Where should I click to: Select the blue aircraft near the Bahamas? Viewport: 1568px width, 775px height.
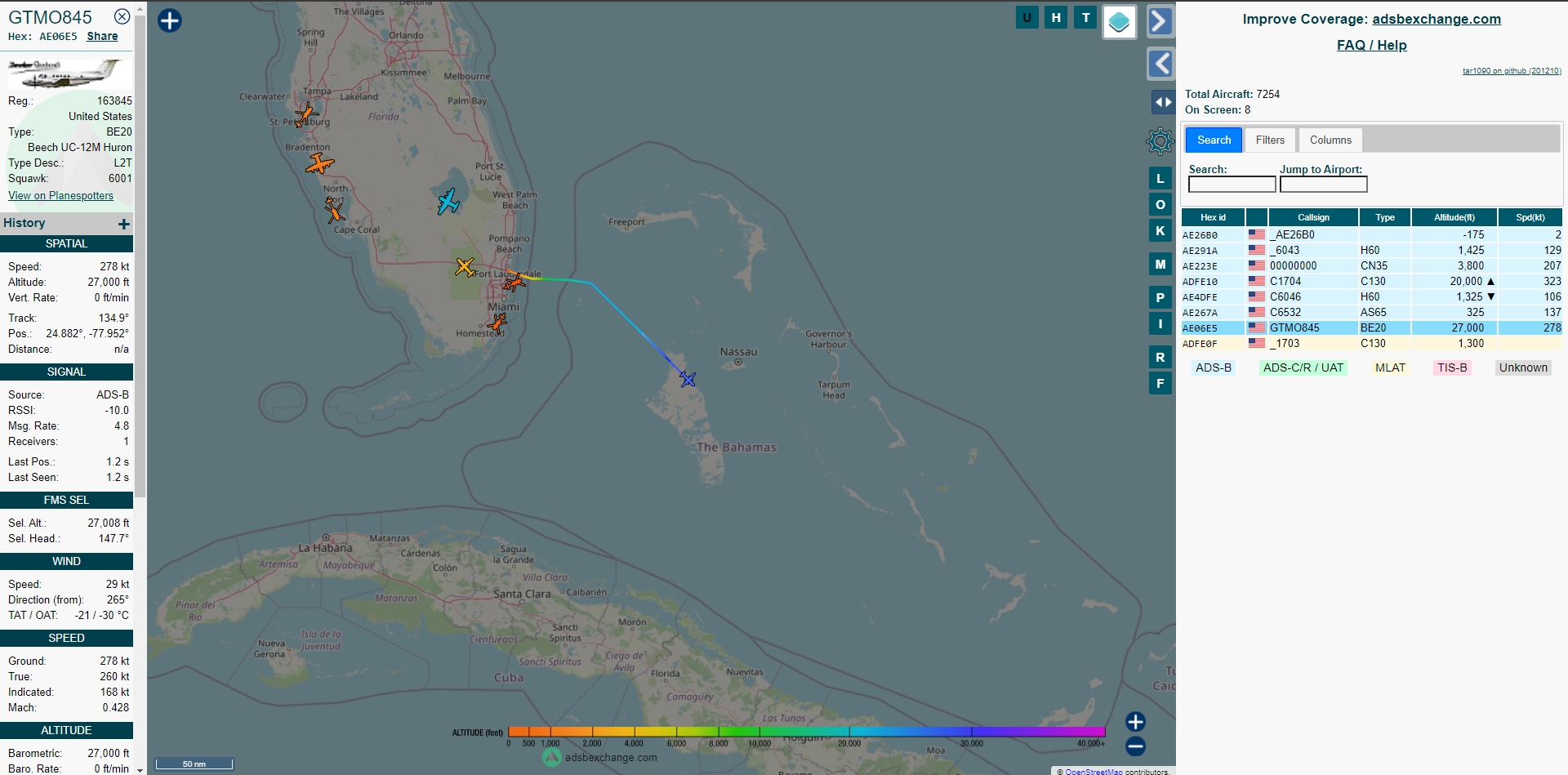pyautogui.click(x=688, y=379)
